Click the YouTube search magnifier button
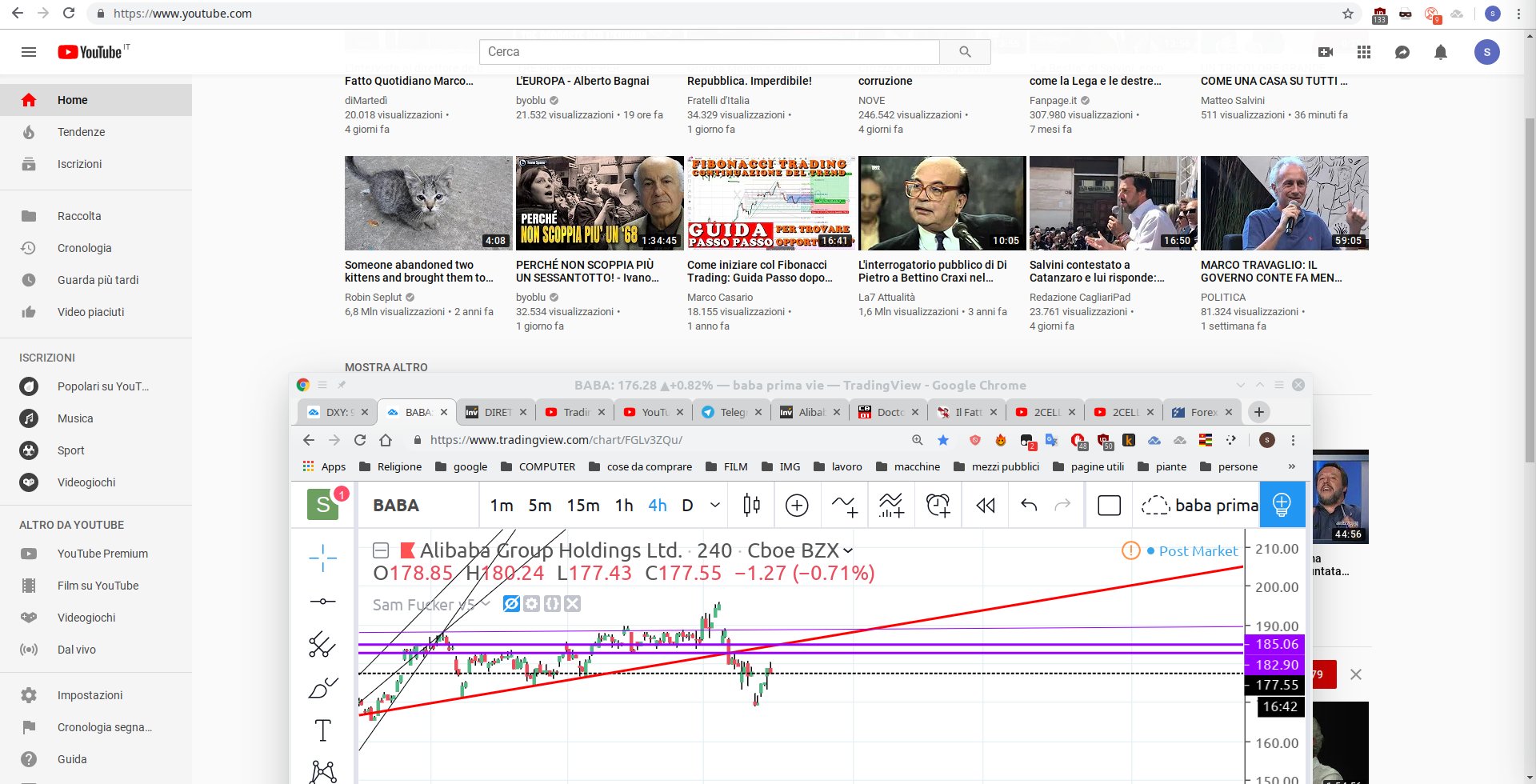Image resolution: width=1536 pixels, height=784 pixels. (x=965, y=52)
